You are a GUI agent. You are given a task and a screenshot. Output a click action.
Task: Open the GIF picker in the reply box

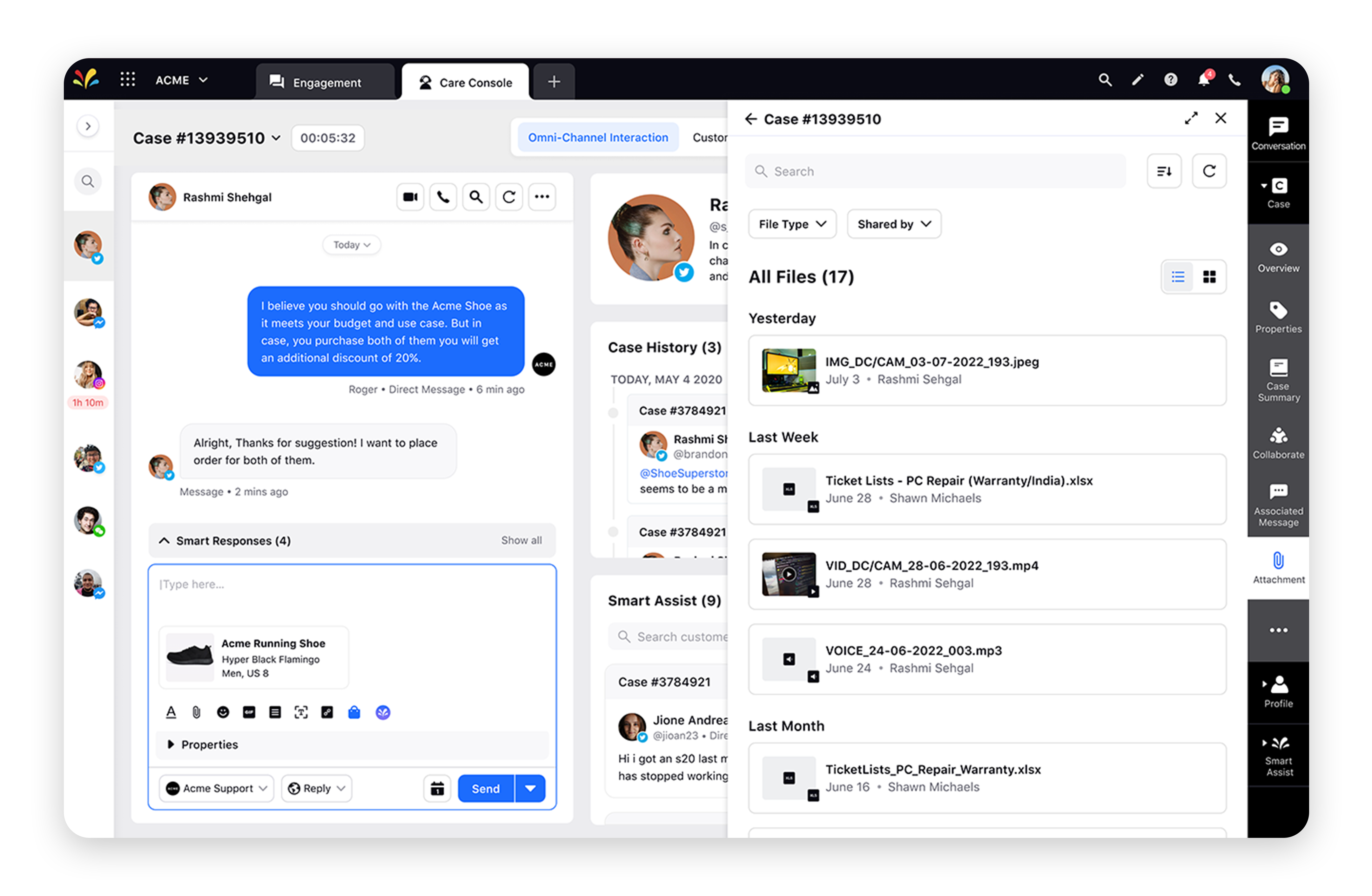point(248,712)
